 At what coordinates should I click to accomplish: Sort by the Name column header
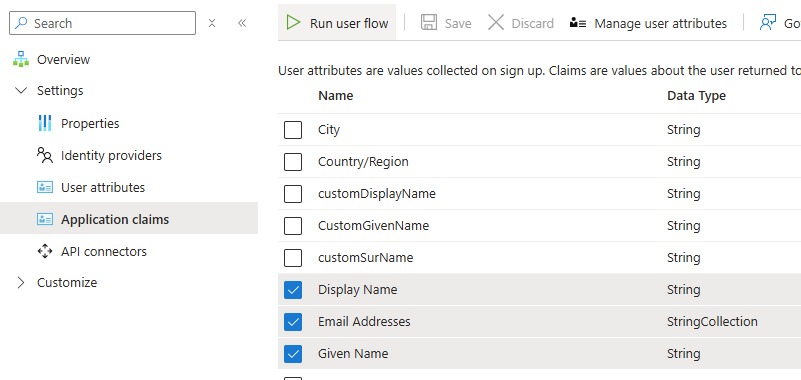(336, 96)
